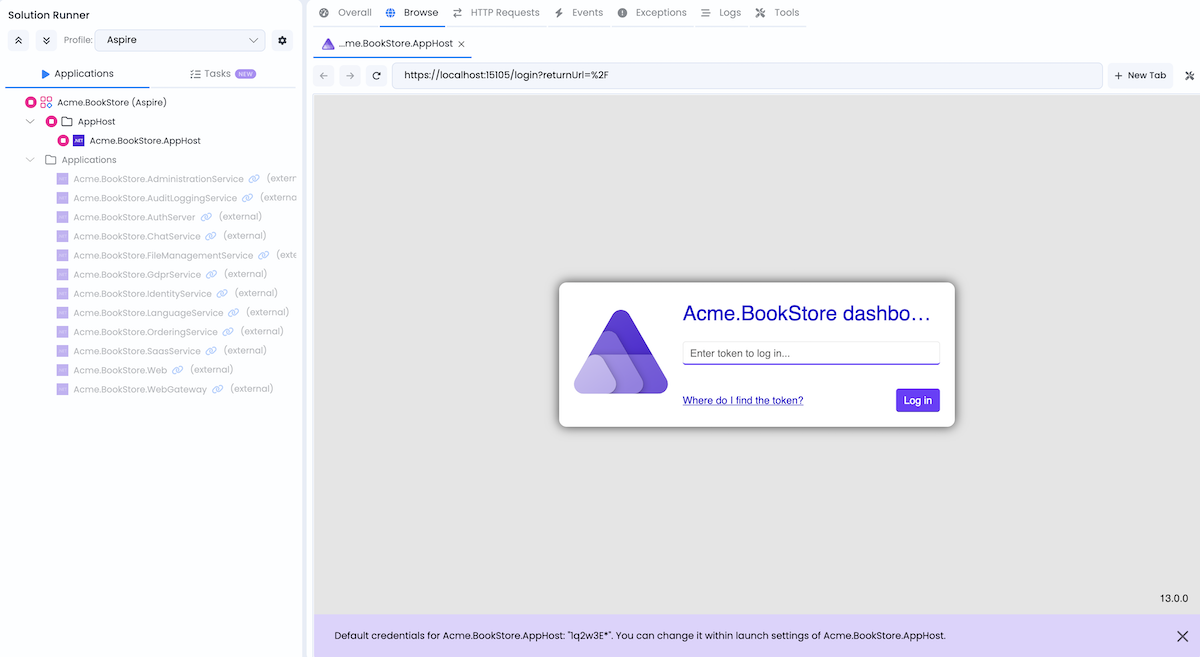
Task: Open the Solution Runner settings gear
Action: click(x=282, y=41)
